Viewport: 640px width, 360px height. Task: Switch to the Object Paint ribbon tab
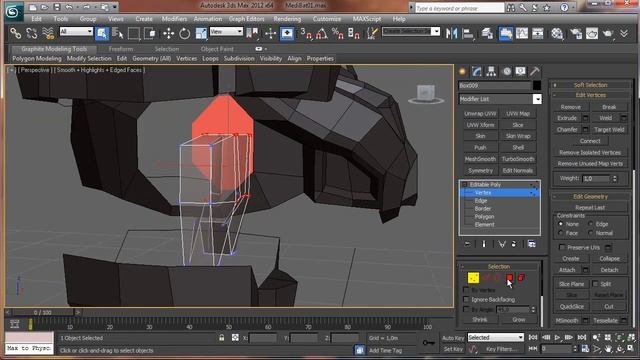(x=217, y=49)
